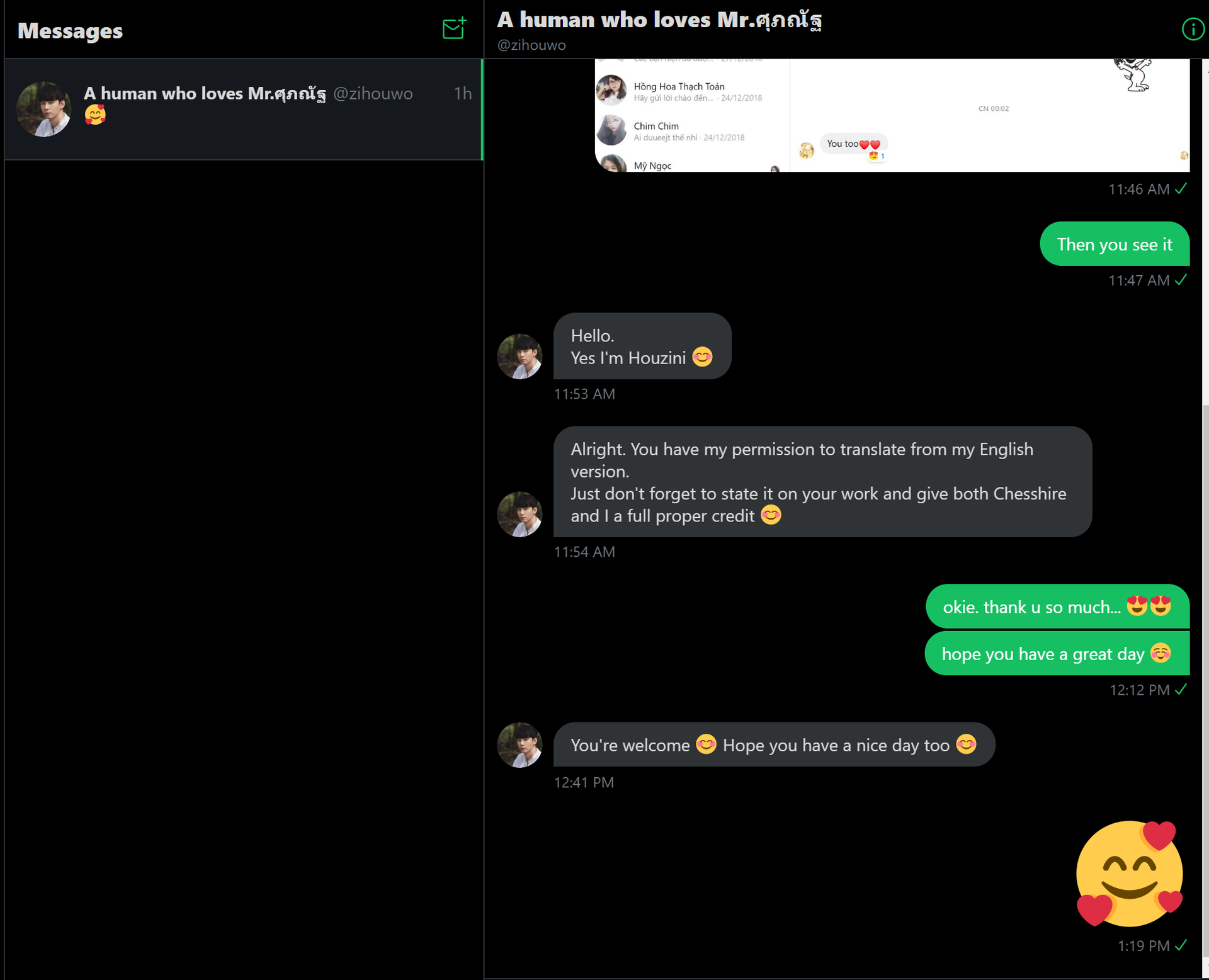Click the Messages heading
The height and width of the screenshot is (980, 1209).
click(x=70, y=31)
